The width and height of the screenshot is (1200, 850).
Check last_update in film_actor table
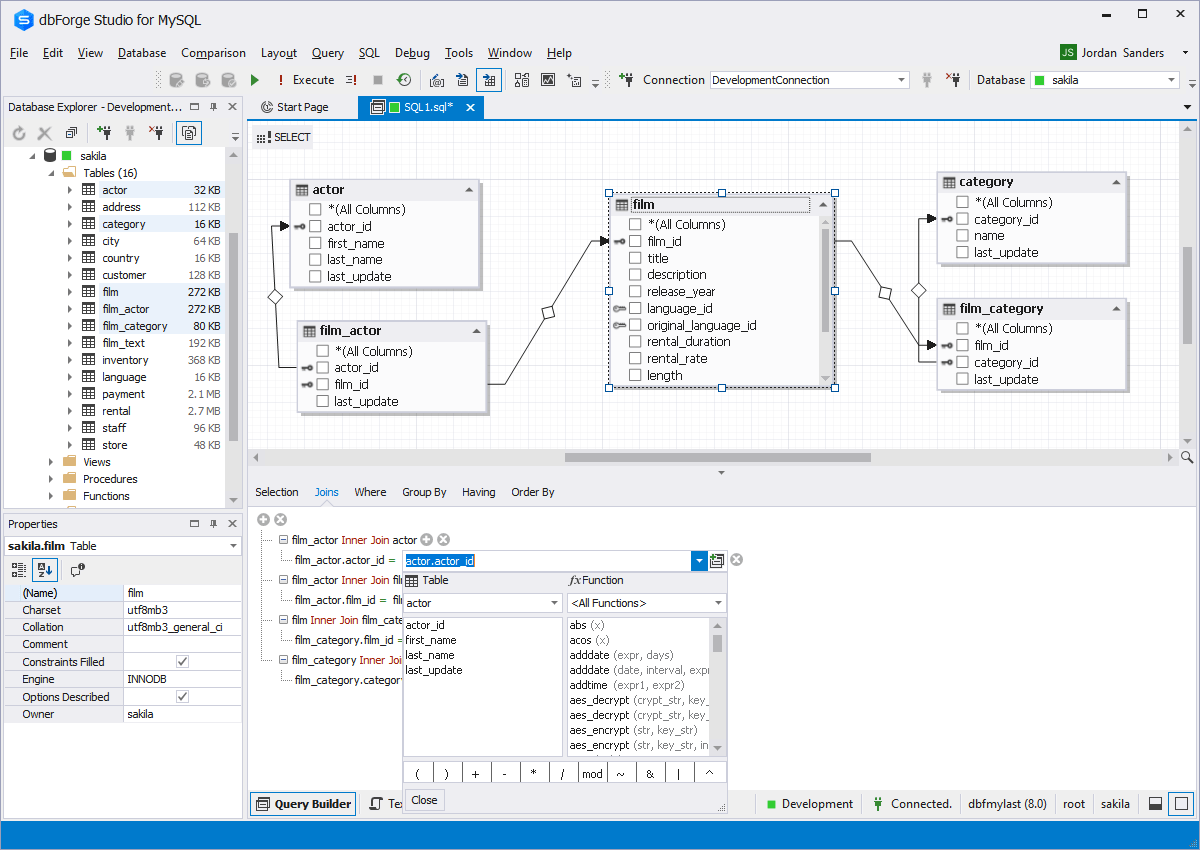322,401
